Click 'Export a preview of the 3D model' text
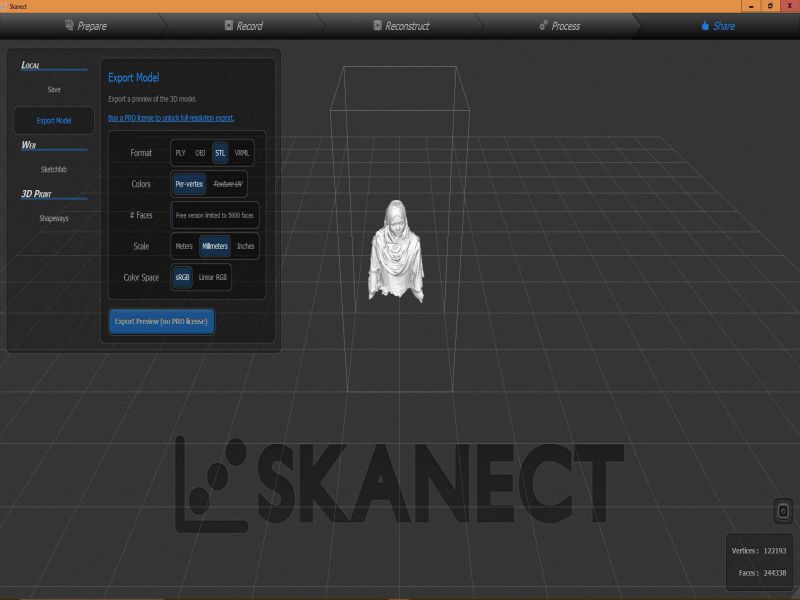This screenshot has height=600, width=800. (x=152, y=99)
